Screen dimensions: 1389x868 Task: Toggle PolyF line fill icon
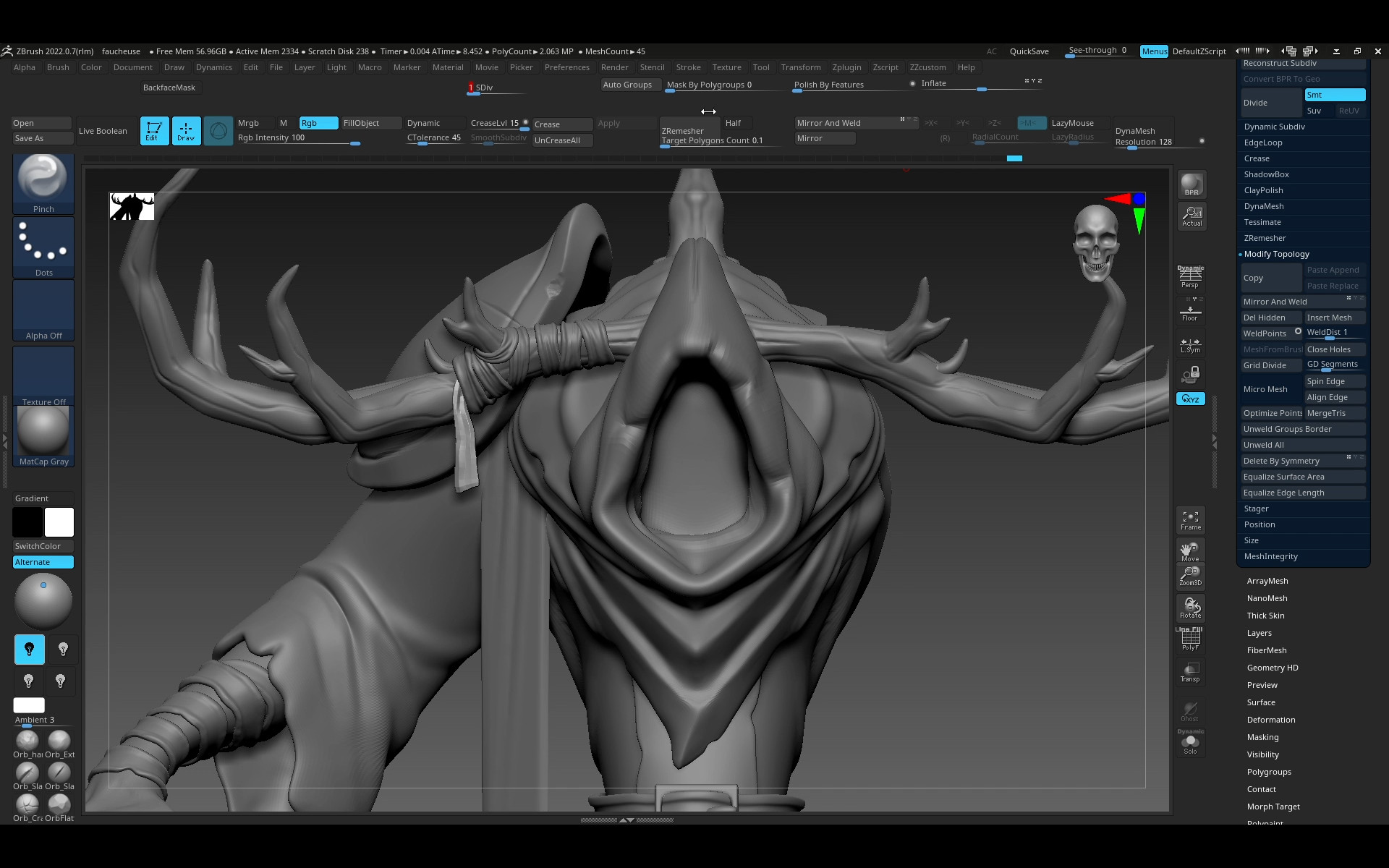pyautogui.click(x=1190, y=639)
